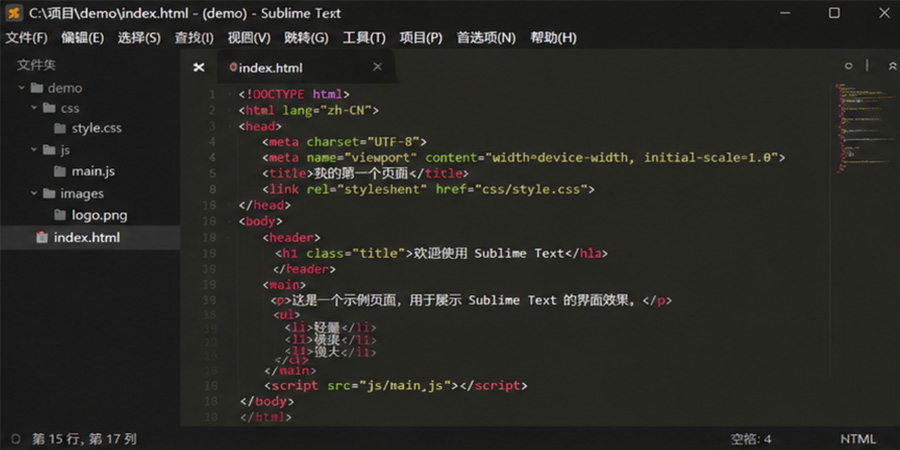Viewport: 900px width, 450px height.
Task: Open the NTML syntax selector in status bar
Action: (858, 440)
